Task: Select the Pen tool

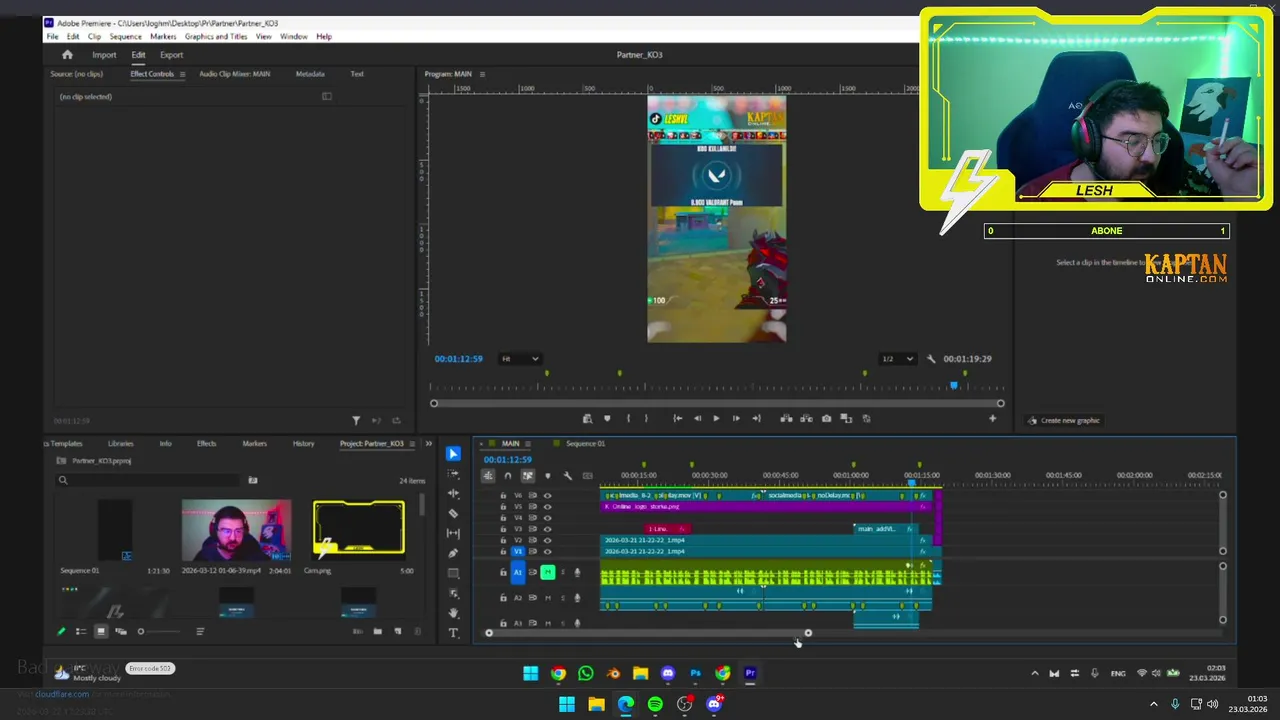Action: (x=453, y=553)
